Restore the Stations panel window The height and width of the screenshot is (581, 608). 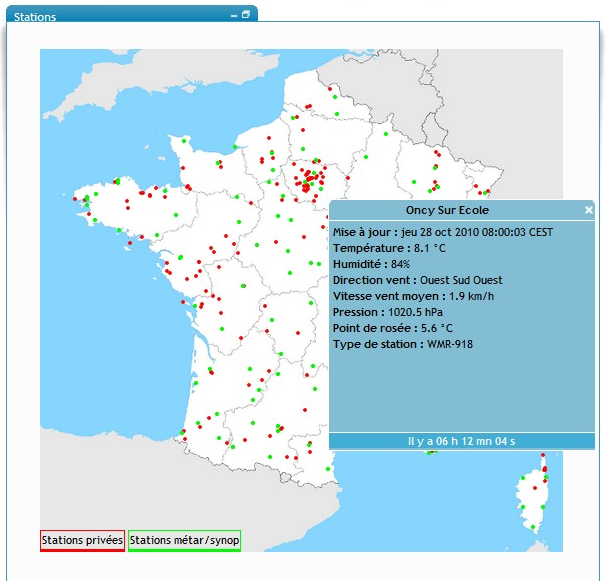tap(246, 14)
